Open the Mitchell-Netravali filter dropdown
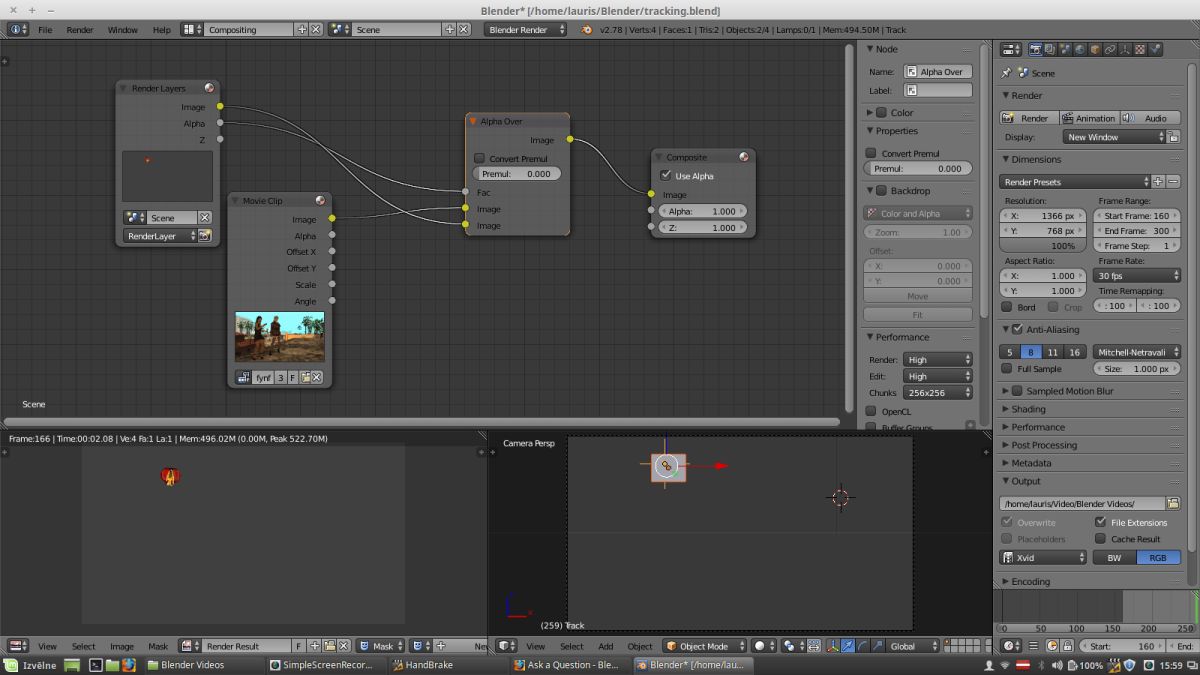The height and width of the screenshot is (675, 1200). [1136, 352]
